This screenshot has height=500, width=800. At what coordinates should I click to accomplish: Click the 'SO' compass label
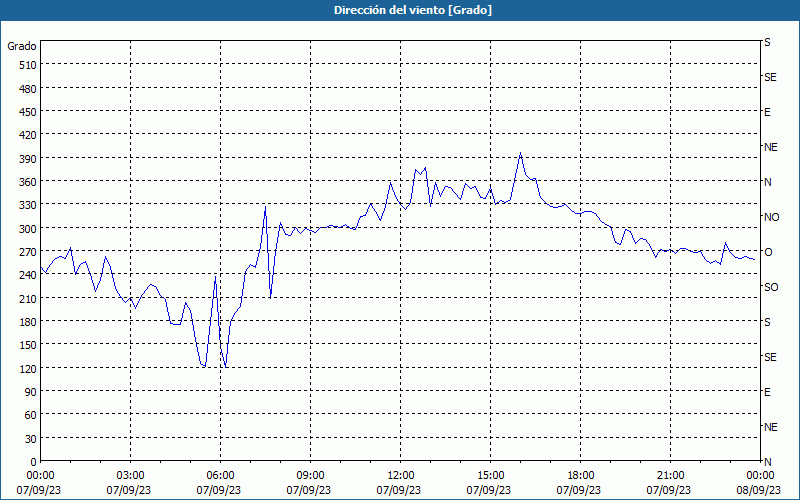point(771,287)
